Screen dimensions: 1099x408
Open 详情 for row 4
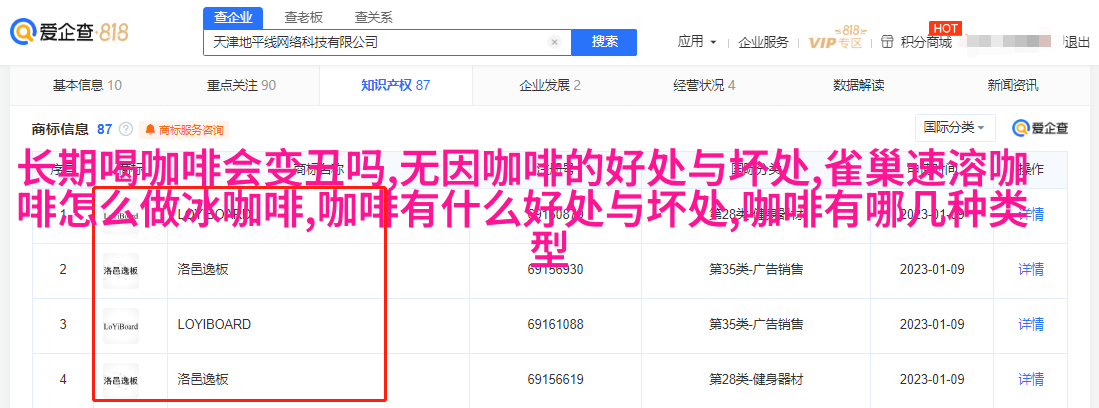[1031, 381]
